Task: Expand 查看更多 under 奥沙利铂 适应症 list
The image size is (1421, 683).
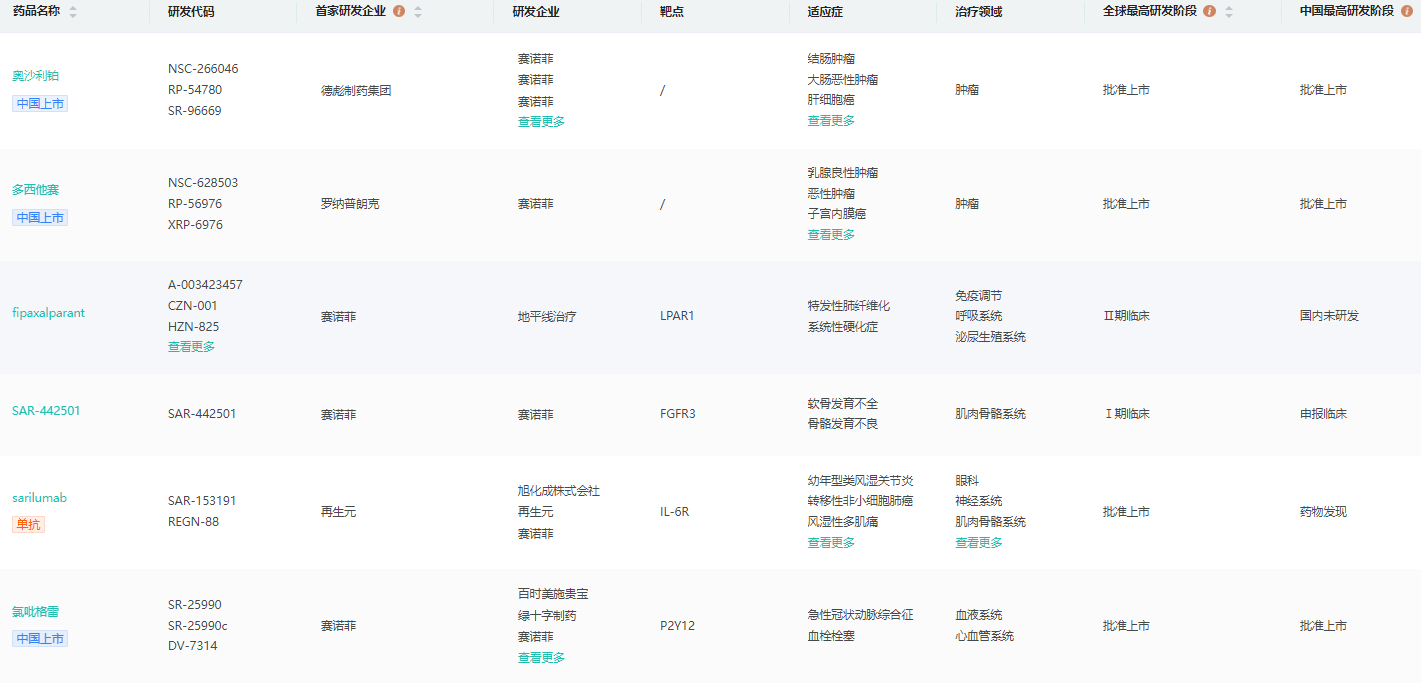Action: click(831, 121)
